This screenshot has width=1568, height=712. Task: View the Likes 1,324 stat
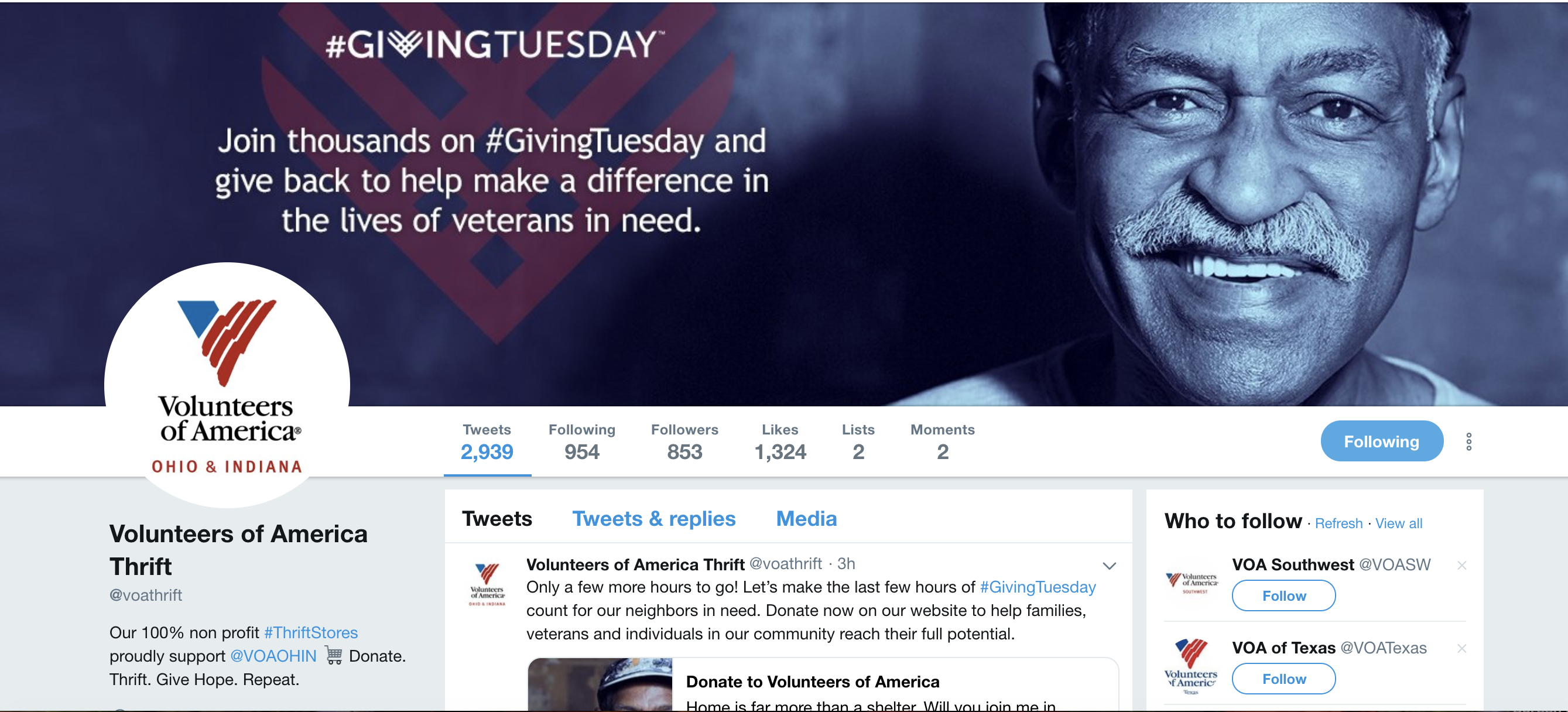point(780,442)
